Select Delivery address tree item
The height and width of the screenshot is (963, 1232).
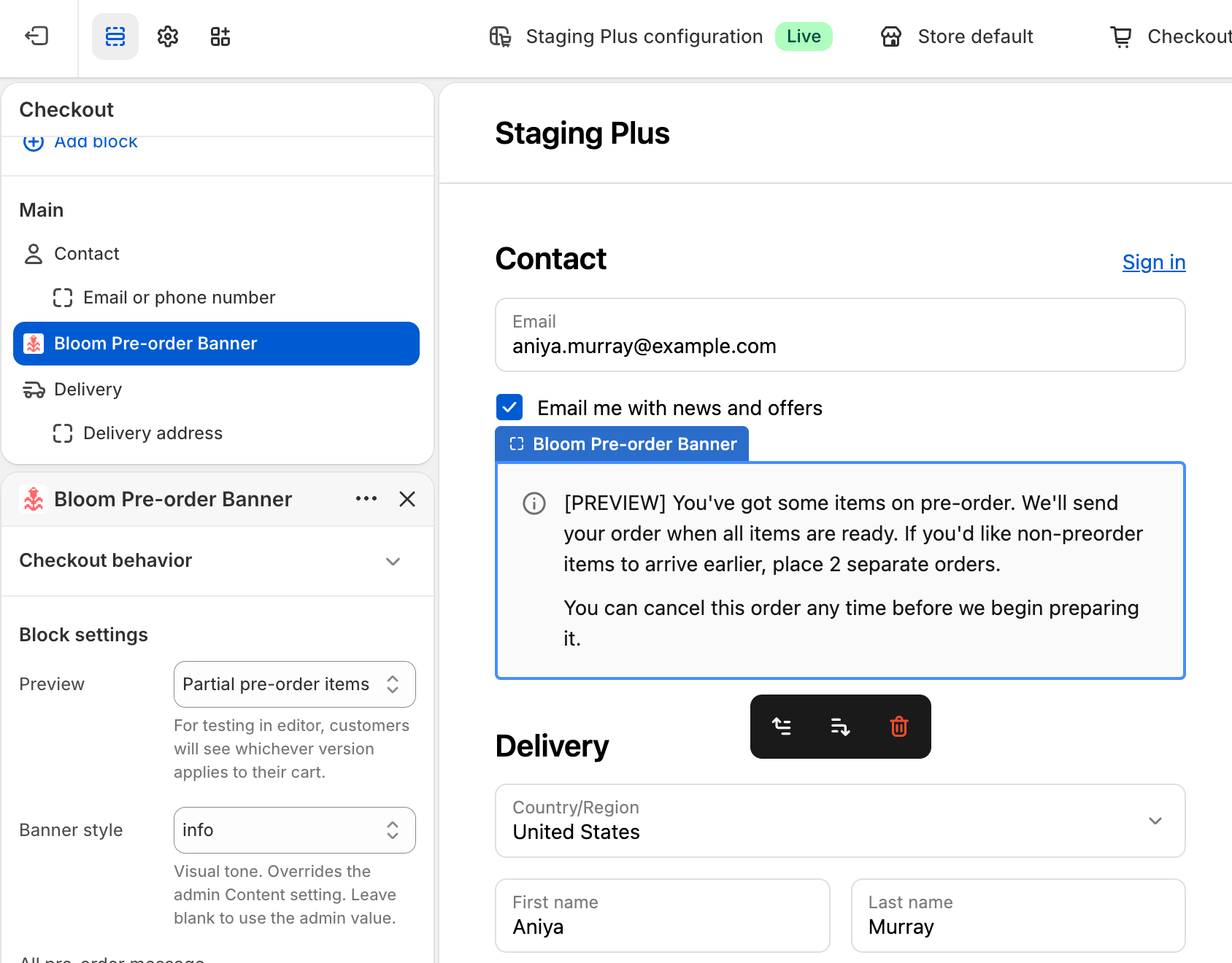[153, 433]
